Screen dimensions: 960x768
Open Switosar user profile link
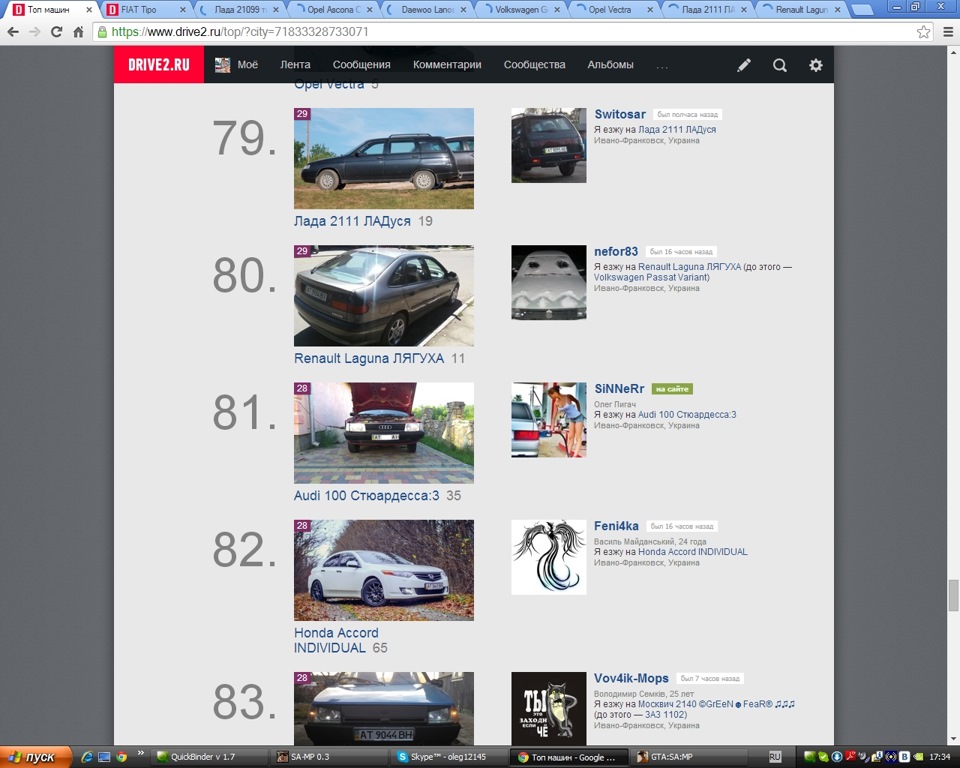tap(620, 114)
